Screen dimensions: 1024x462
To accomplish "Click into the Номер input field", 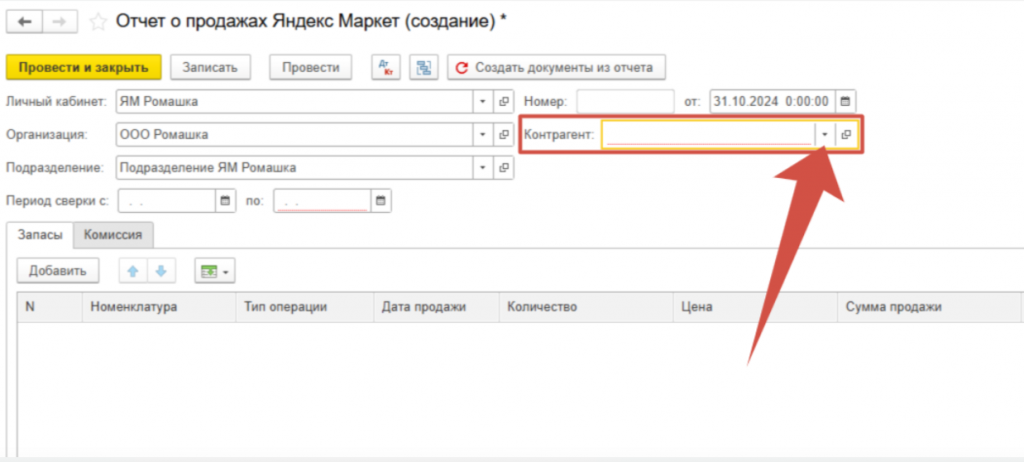I will 625,101.
